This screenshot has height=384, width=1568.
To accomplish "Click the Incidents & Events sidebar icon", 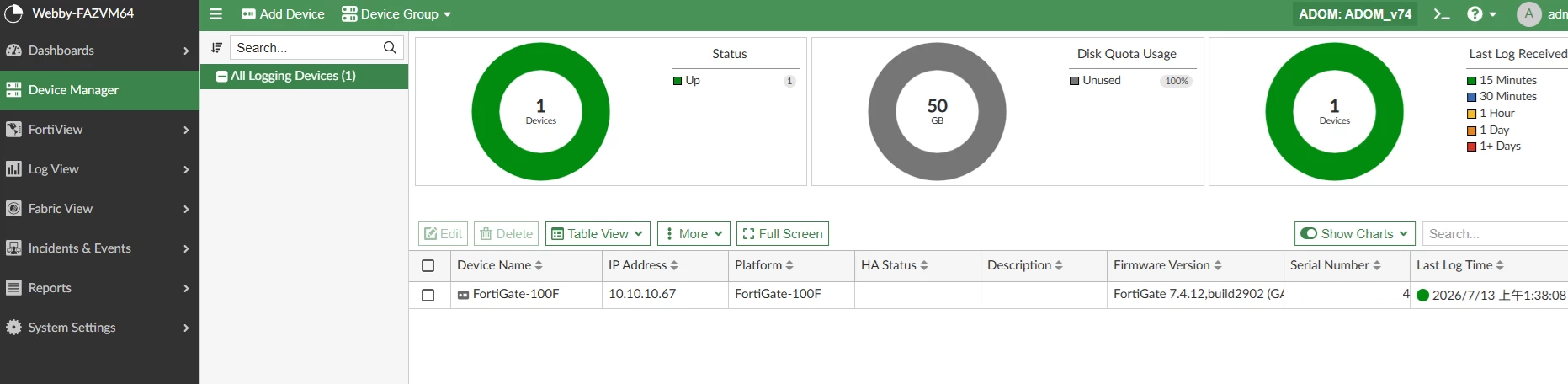I will coord(13,248).
